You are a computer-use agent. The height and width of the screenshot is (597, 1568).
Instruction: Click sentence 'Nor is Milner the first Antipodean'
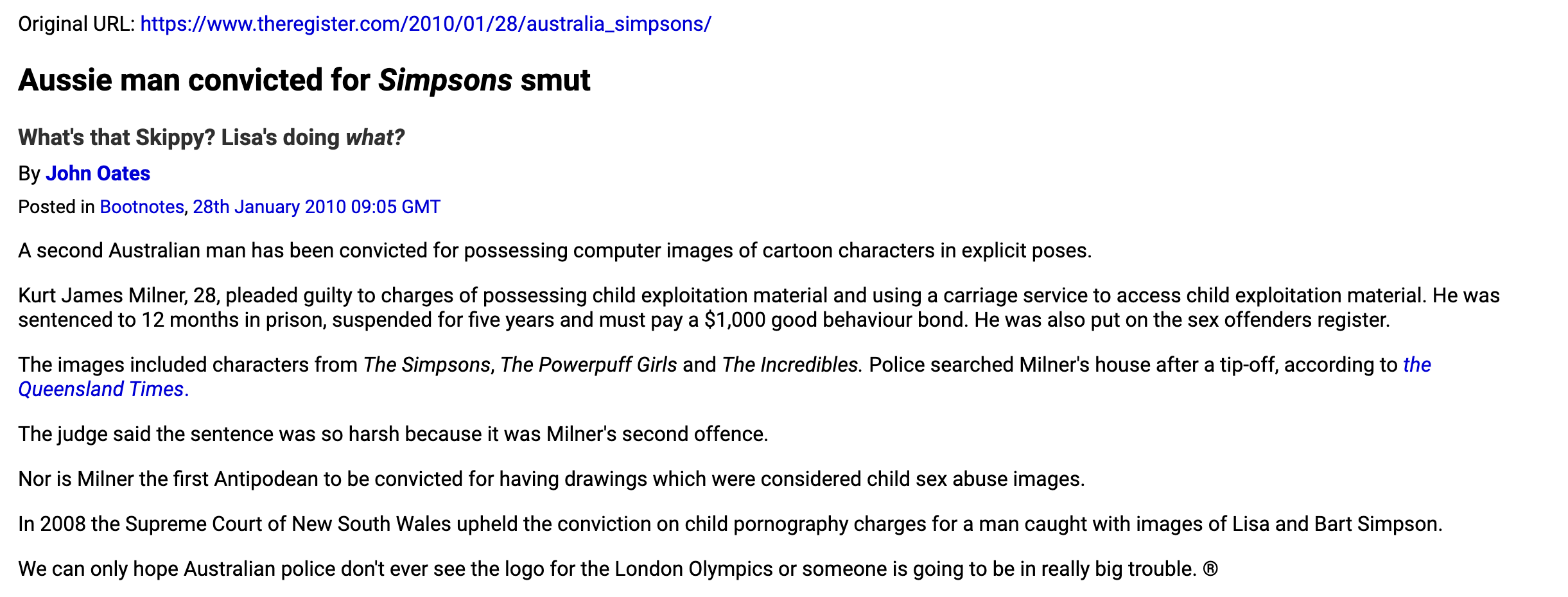pos(552,479)
